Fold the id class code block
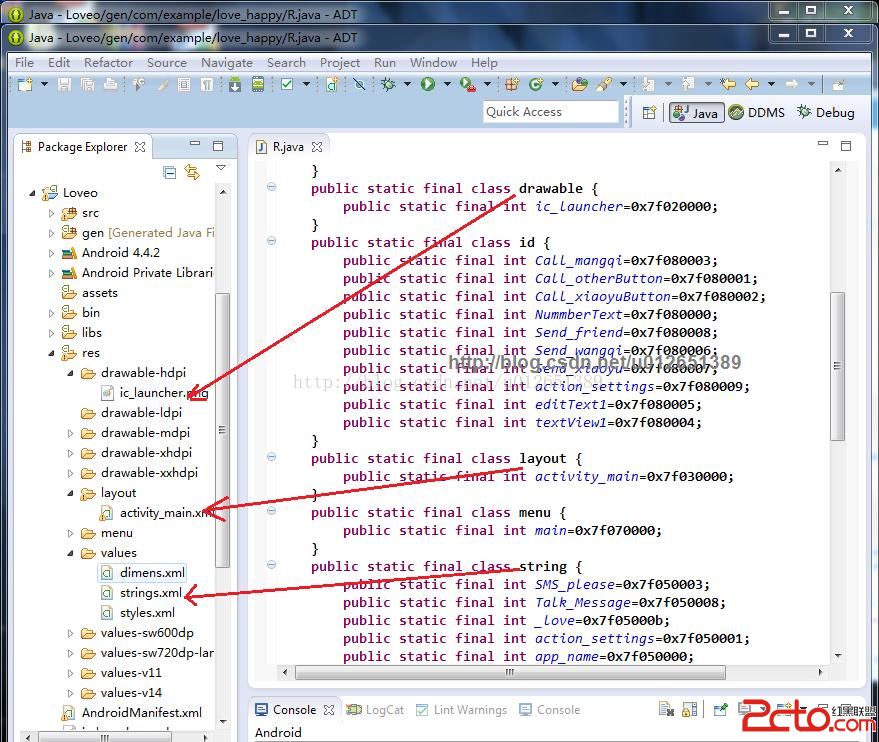879x742 pixels. (271, 241)
